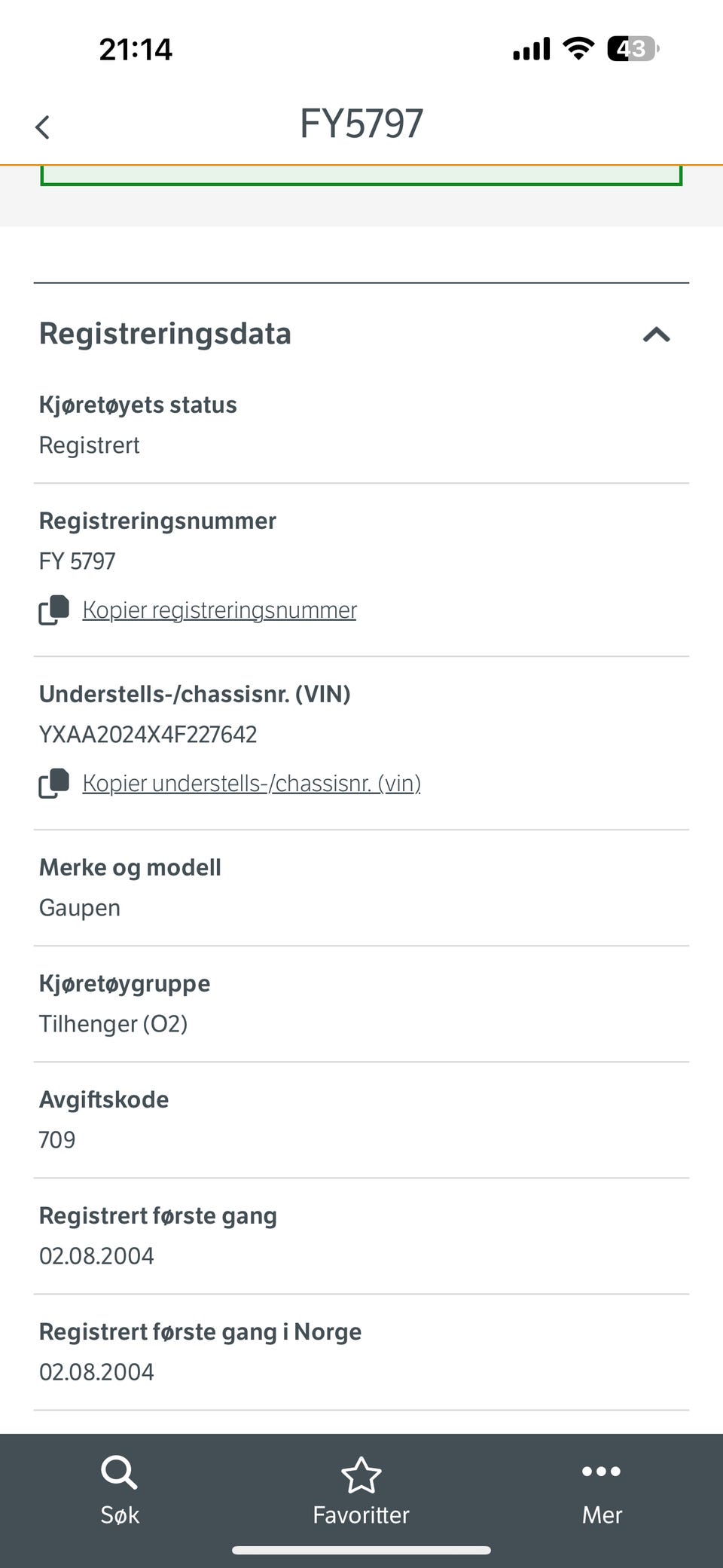Viewport: 723px width, 1568px height.
Task: Tap the FY5797 page title
Action: point(361,124)
